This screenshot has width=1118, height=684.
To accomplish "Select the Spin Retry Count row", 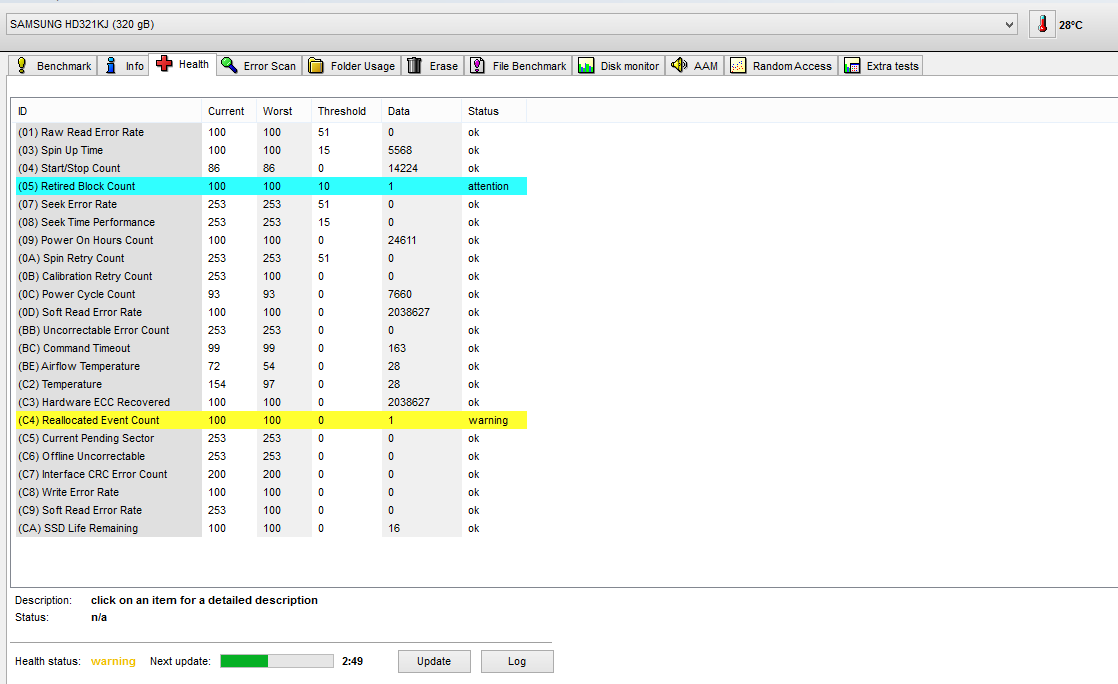I will pos(272,258).
